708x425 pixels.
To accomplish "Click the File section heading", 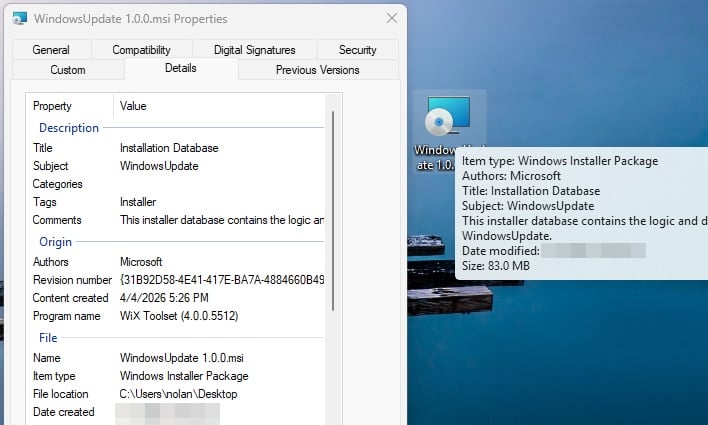I will point(48,338).
